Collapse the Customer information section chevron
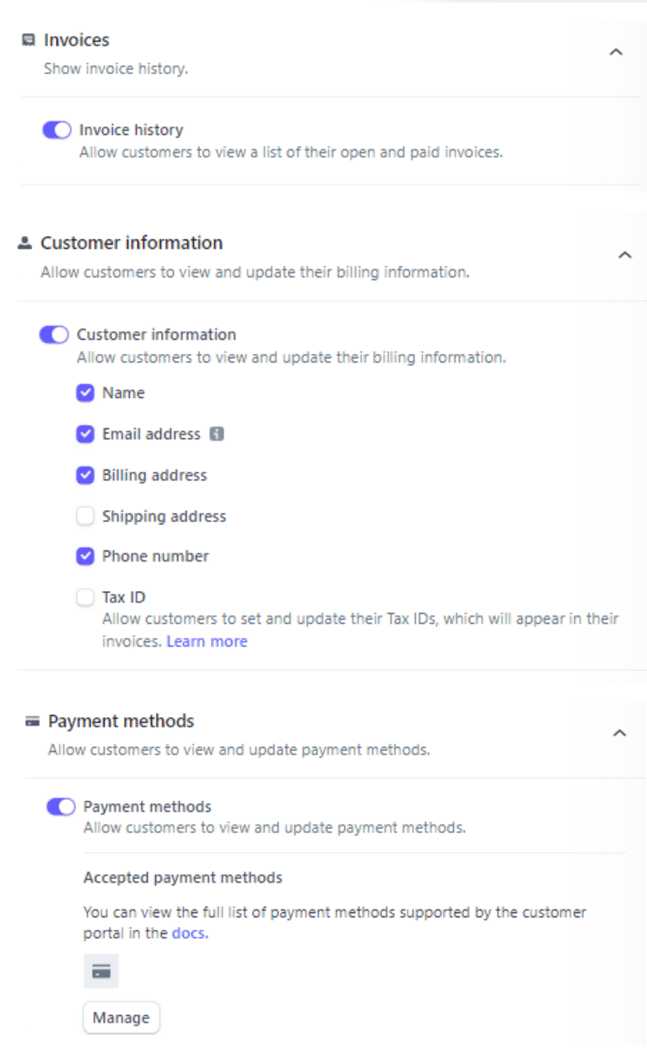 (625, 255)
